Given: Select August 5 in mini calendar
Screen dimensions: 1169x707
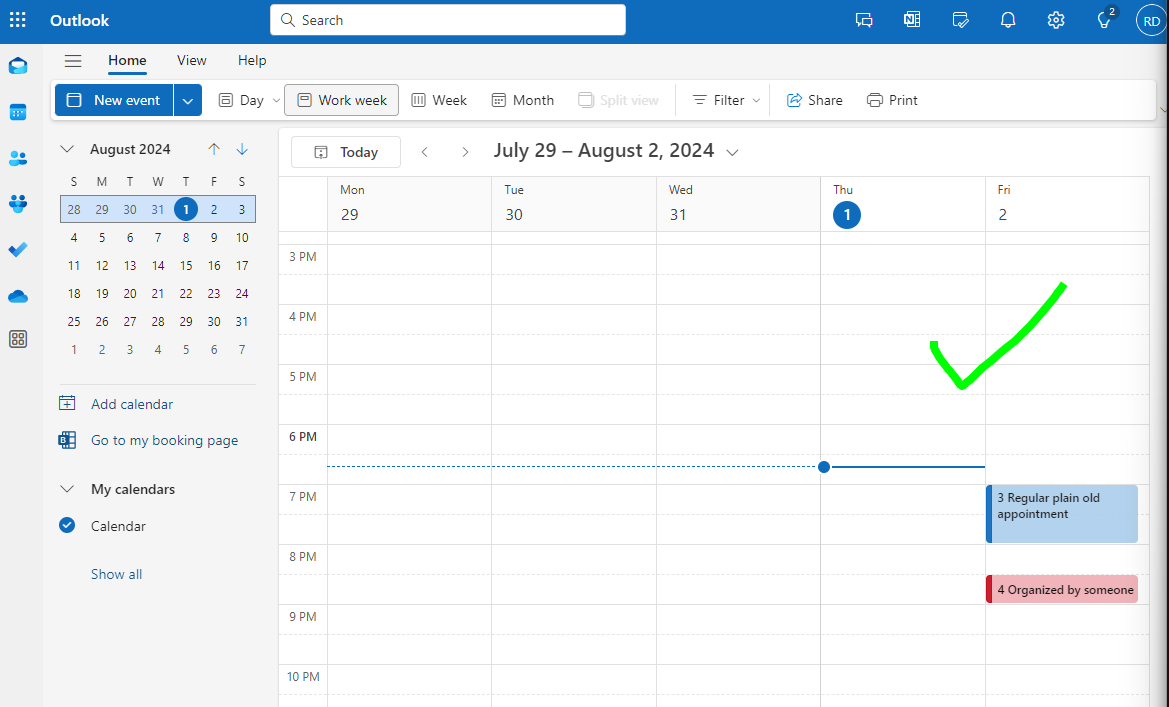Looking at the screenshot, I should point(102,237).
